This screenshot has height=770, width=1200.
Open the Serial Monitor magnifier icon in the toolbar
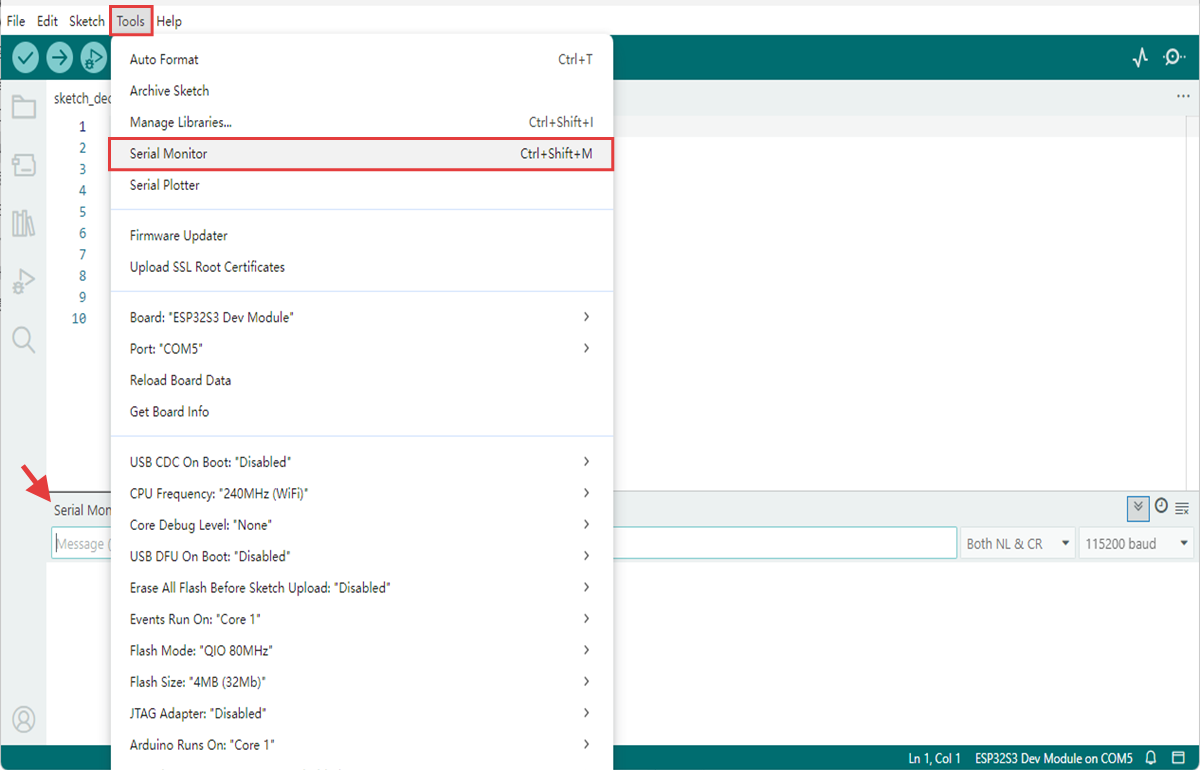tap(1174, 58)
